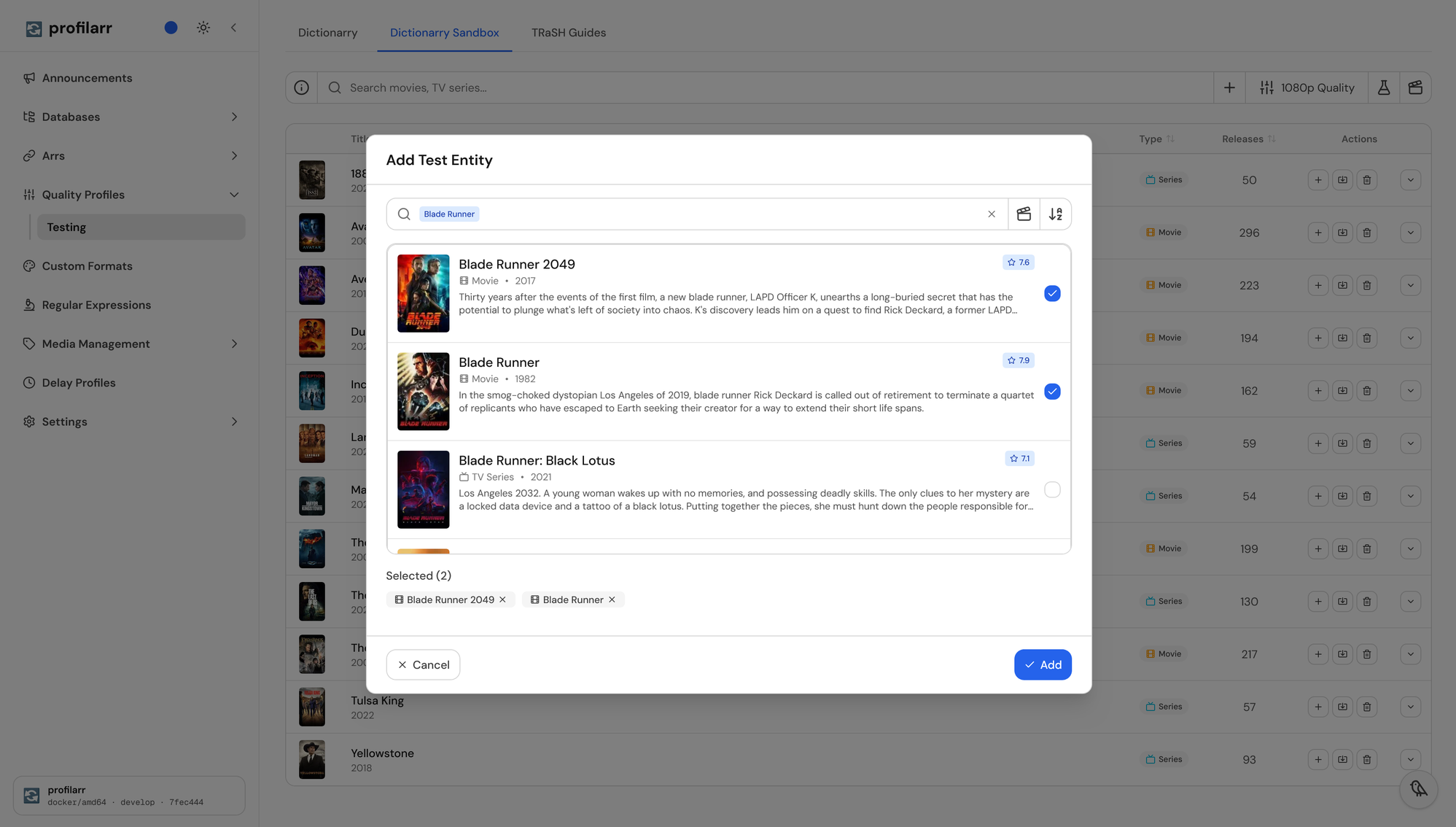
Task: Delete row with 223 releases
Action: click(1367, 285)
